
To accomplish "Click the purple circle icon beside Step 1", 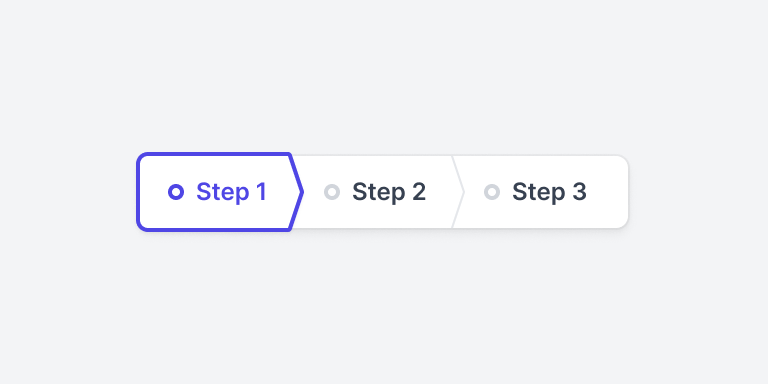I will [x=176, y=192].
